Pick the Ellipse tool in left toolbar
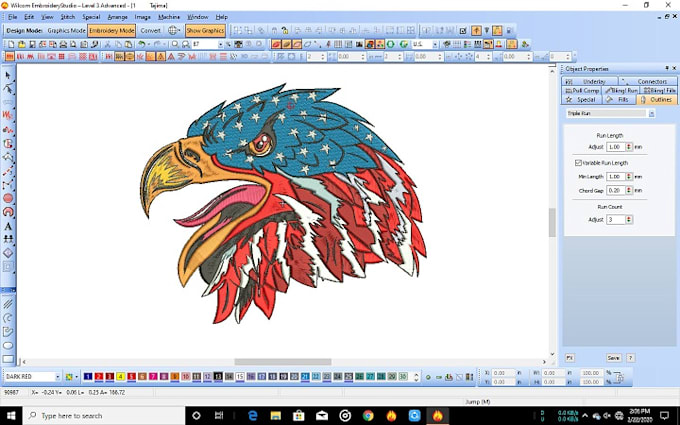 (x=8, y=346)
